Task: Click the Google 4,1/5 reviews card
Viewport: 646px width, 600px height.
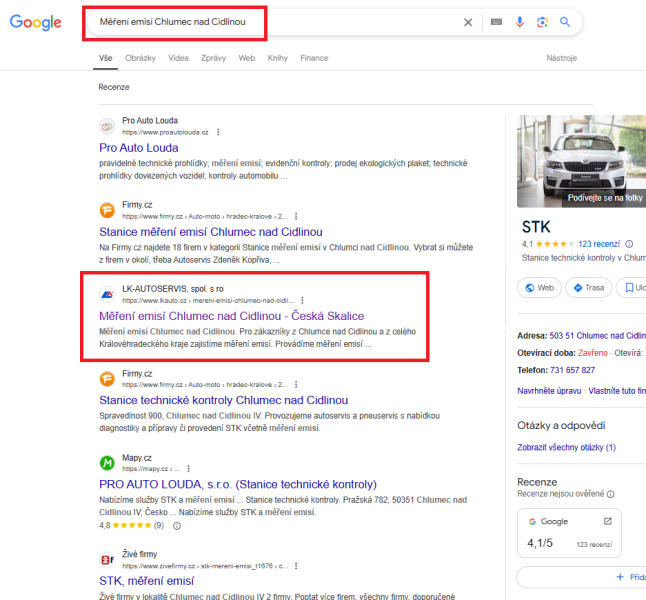Action: coord(569,533)
